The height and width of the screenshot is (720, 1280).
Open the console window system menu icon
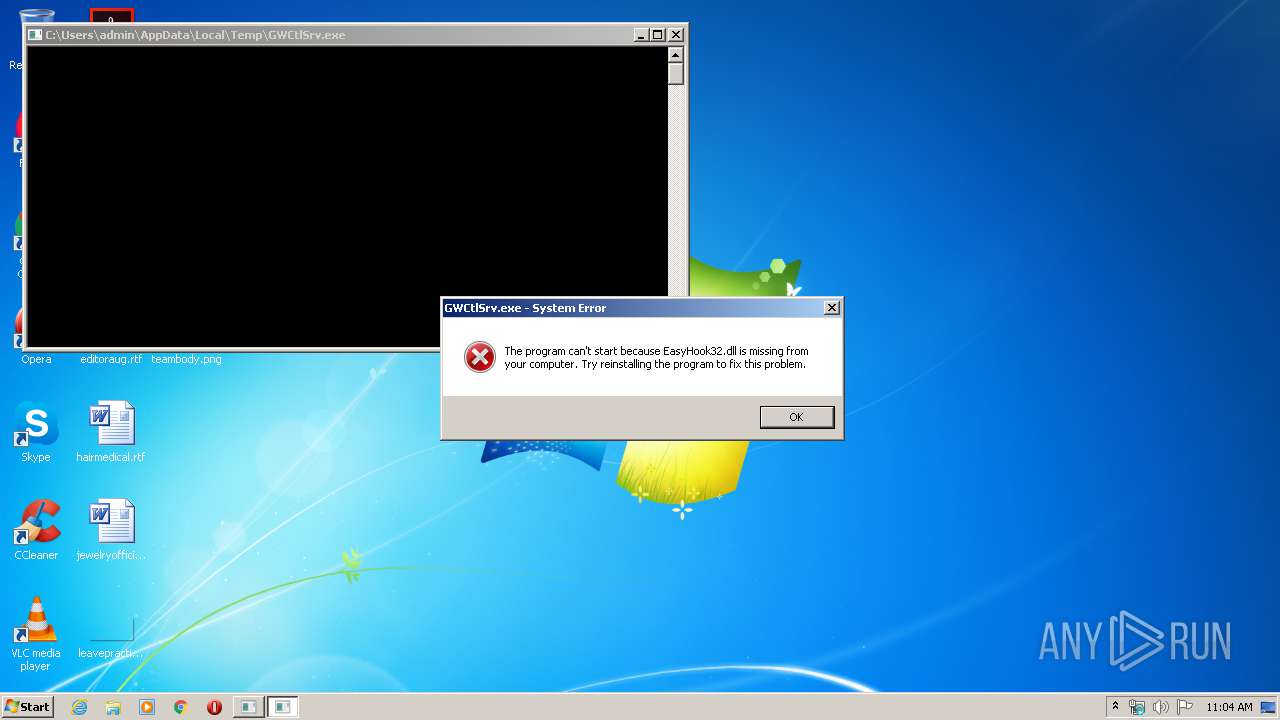35,35
